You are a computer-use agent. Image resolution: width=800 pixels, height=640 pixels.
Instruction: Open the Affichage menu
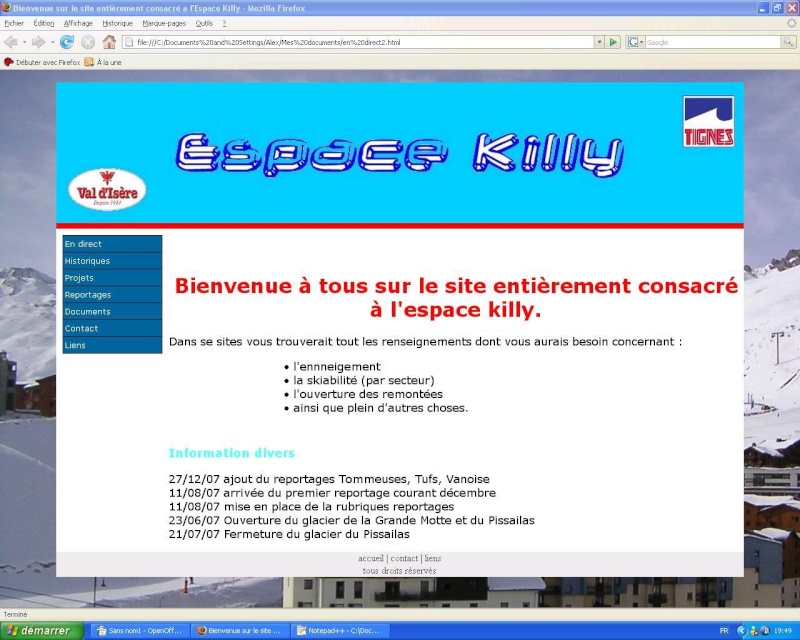(x=78, y=23)
